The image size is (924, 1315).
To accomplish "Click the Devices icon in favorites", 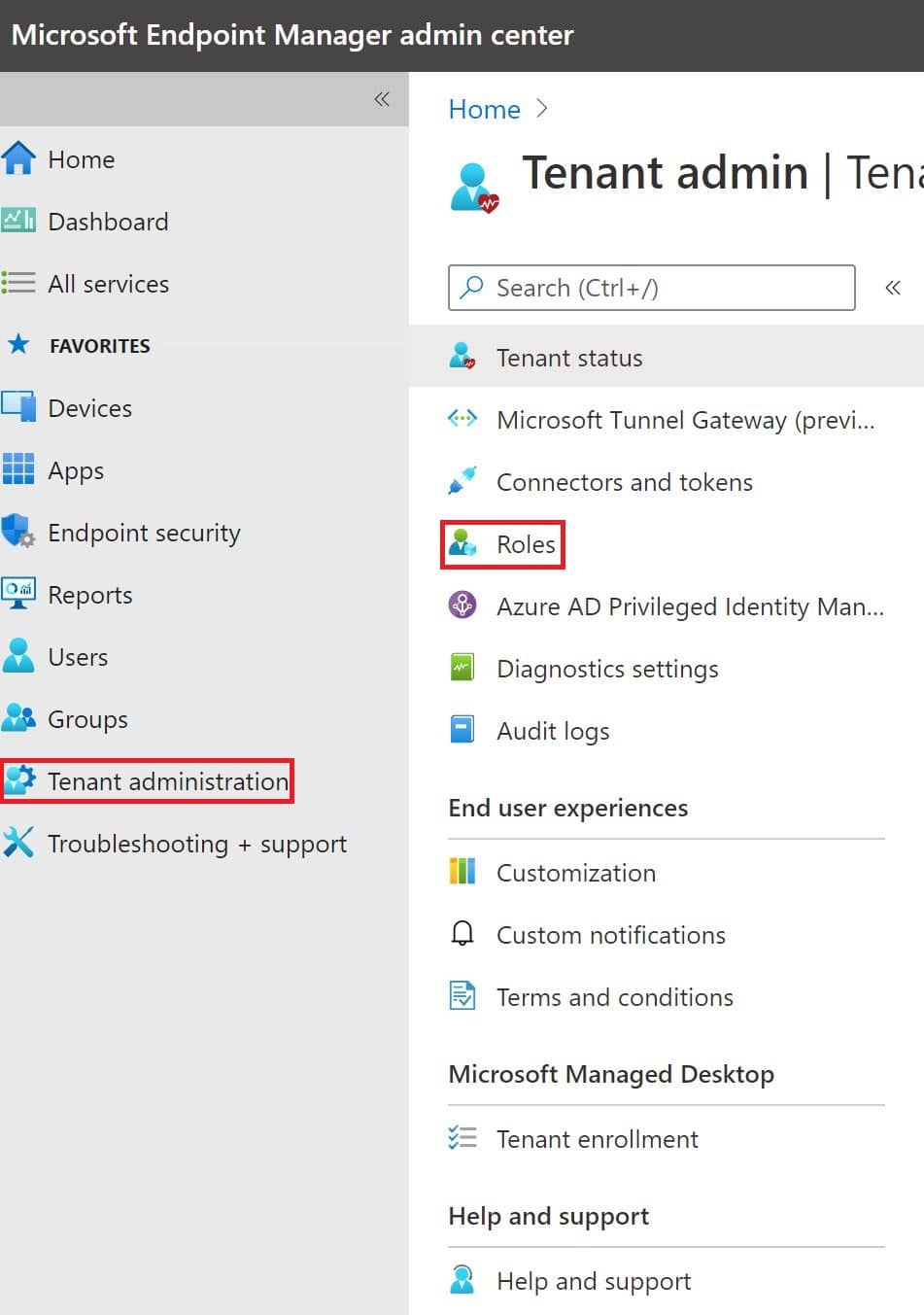I will click(x=18, y=407).
